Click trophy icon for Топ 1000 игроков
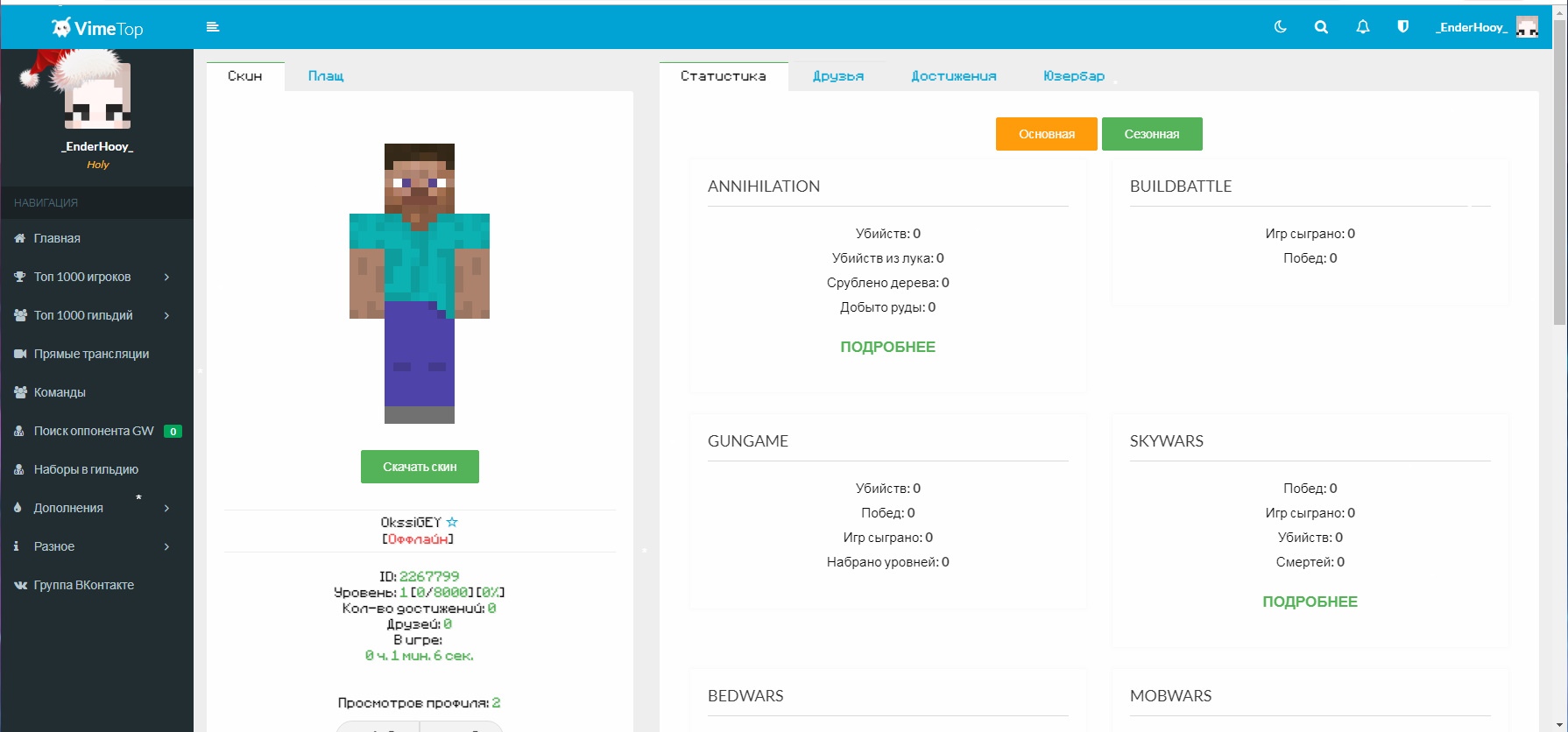The image size is (1568, 732). [20, 277]
